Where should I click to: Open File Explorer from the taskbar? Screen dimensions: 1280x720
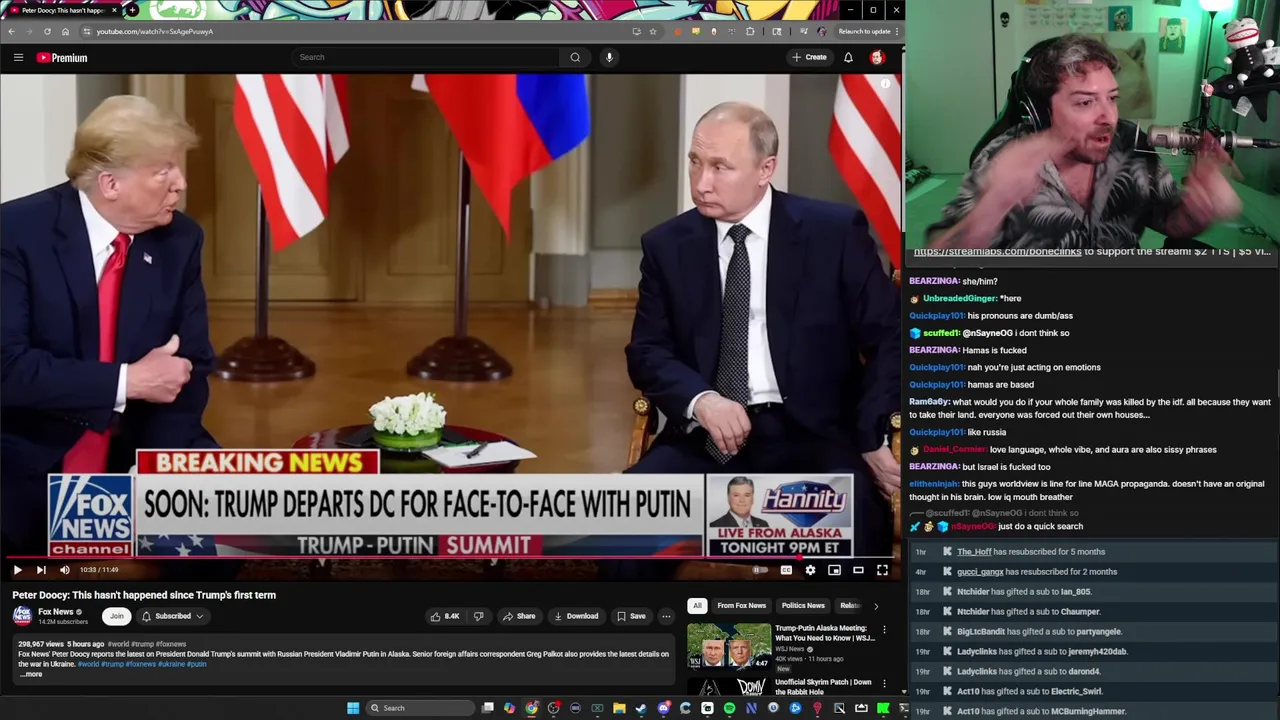pos(619,708)
